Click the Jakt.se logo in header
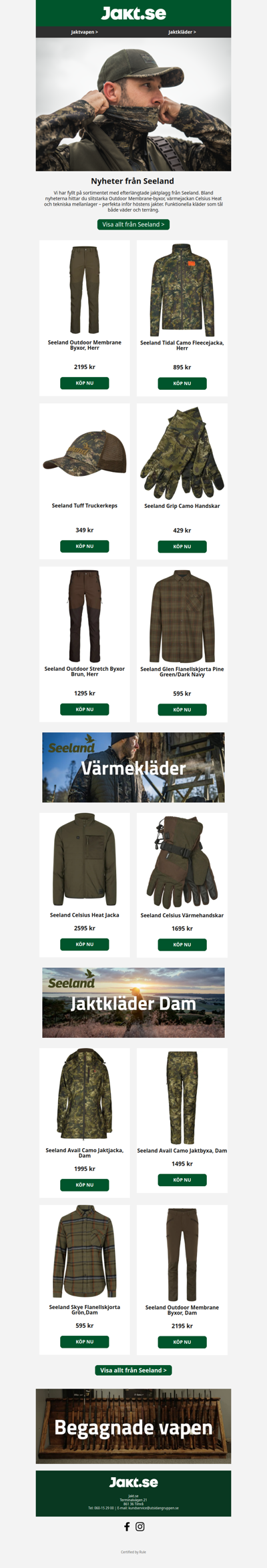The height and width of the screenshot is (1568, 267). [x=133, y=13]
